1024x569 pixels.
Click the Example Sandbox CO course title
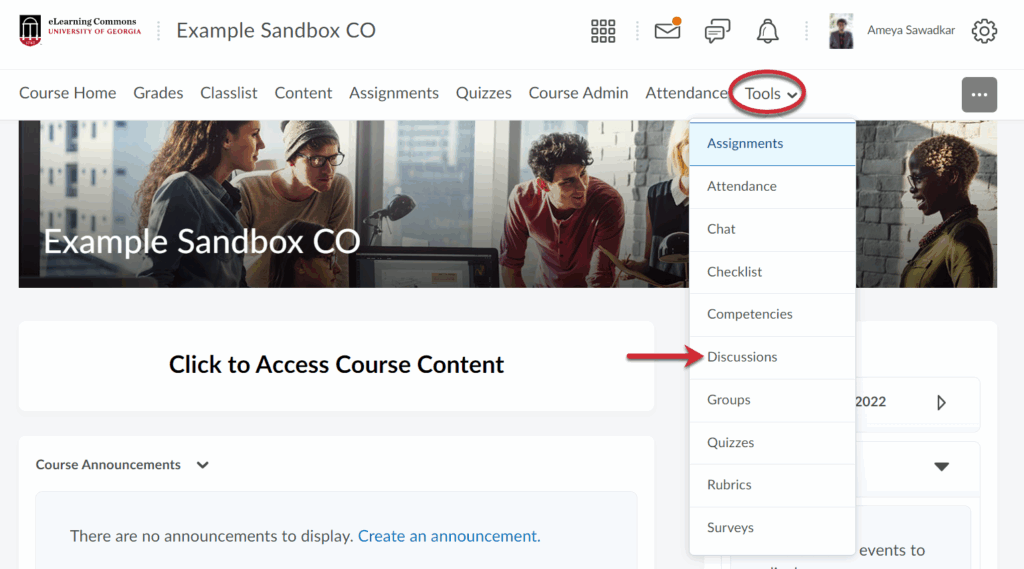[276, 31]
